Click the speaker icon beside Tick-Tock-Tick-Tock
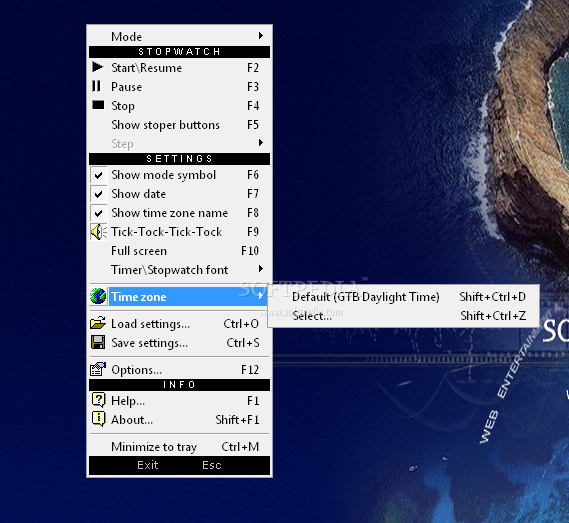This screenshot has width=569, height=523. (98, 232)
